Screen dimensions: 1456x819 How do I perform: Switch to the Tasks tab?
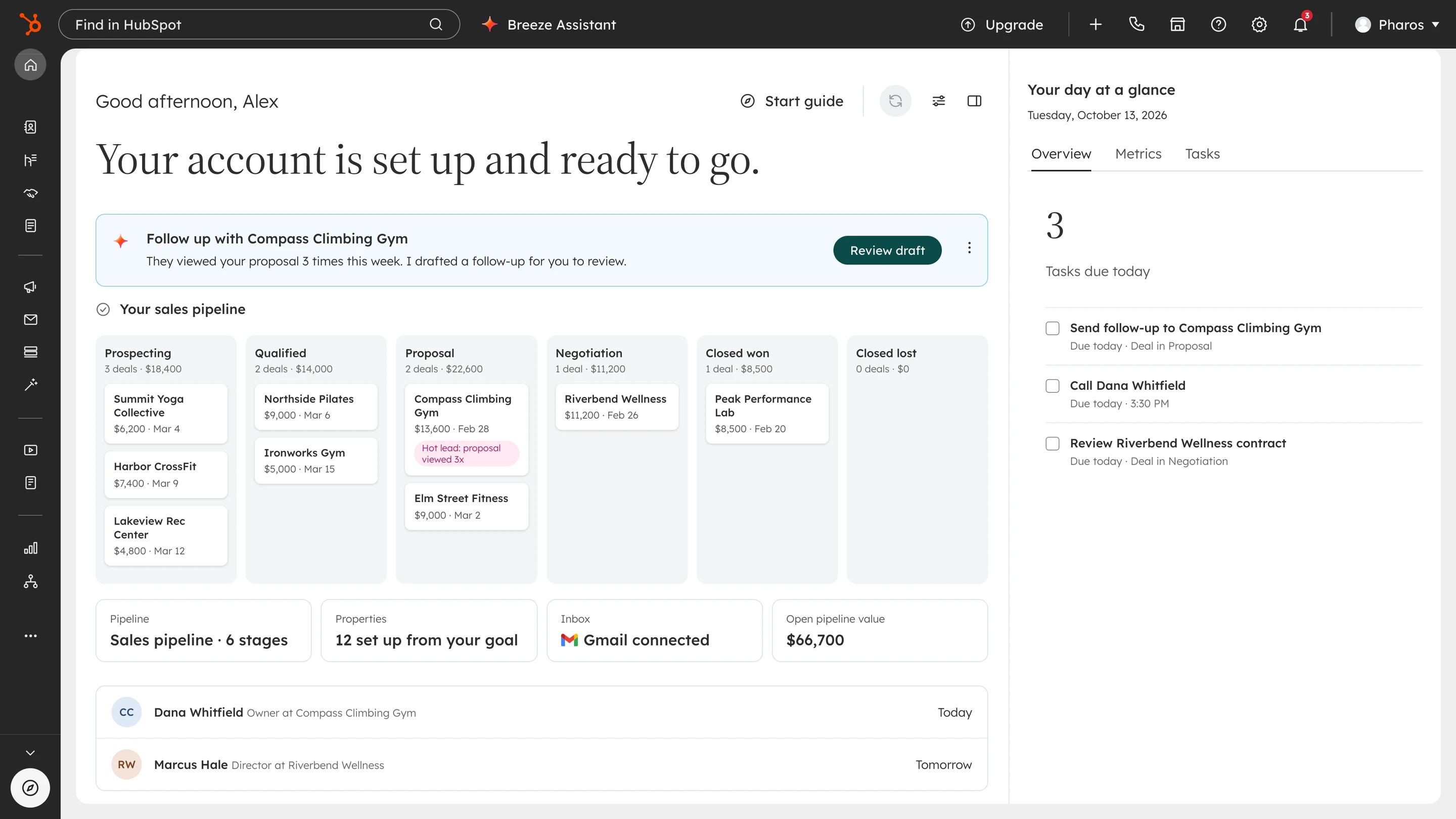[1202, 154]
